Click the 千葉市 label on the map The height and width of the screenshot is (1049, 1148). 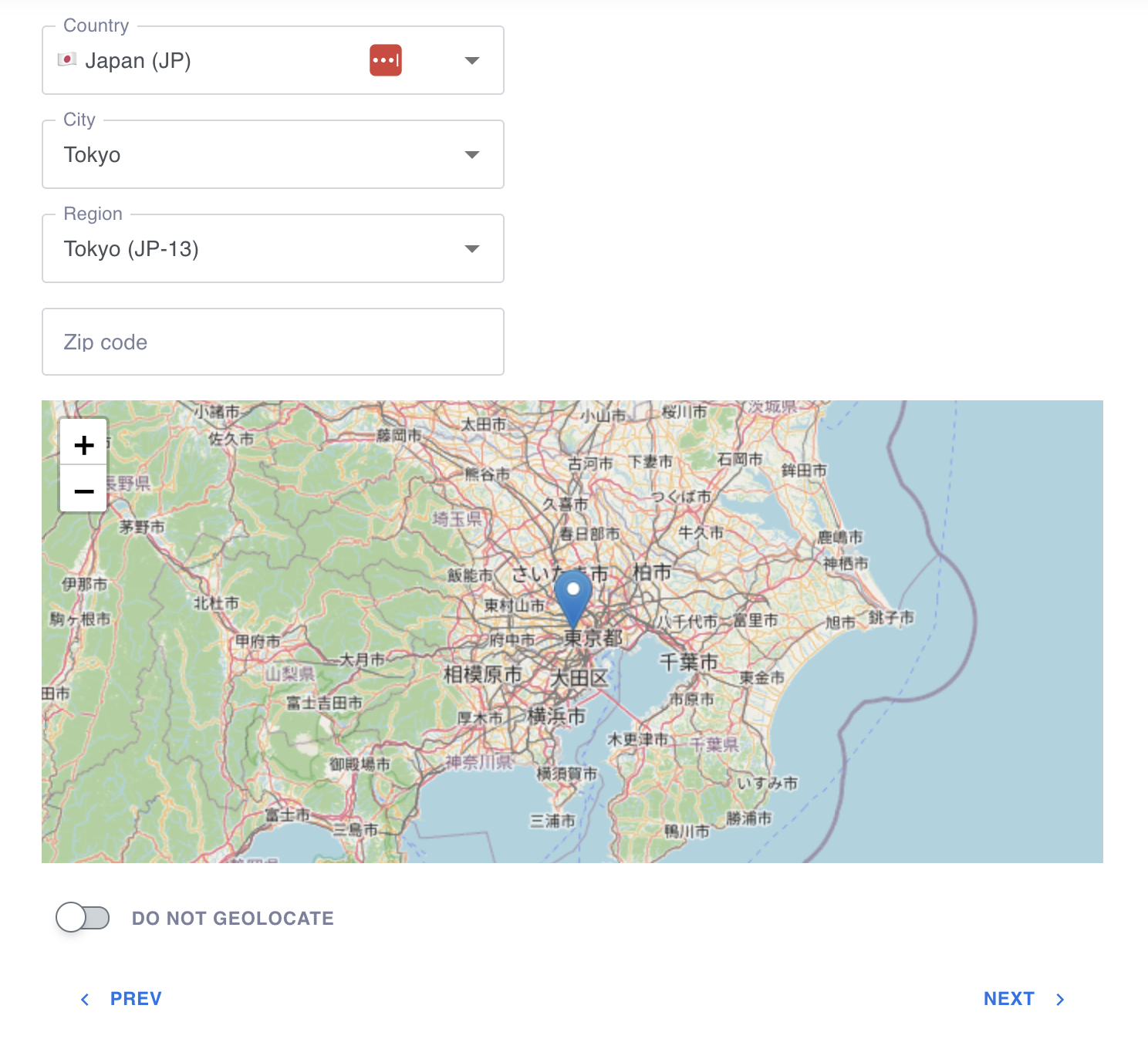point(688,662)
